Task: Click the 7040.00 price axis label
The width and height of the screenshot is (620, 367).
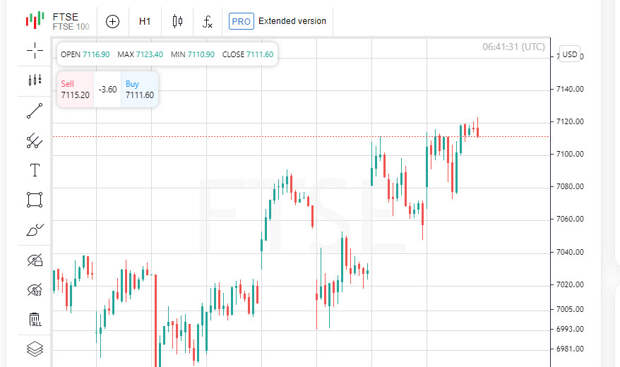Action: pyautogui.click(x=570, y=252)
